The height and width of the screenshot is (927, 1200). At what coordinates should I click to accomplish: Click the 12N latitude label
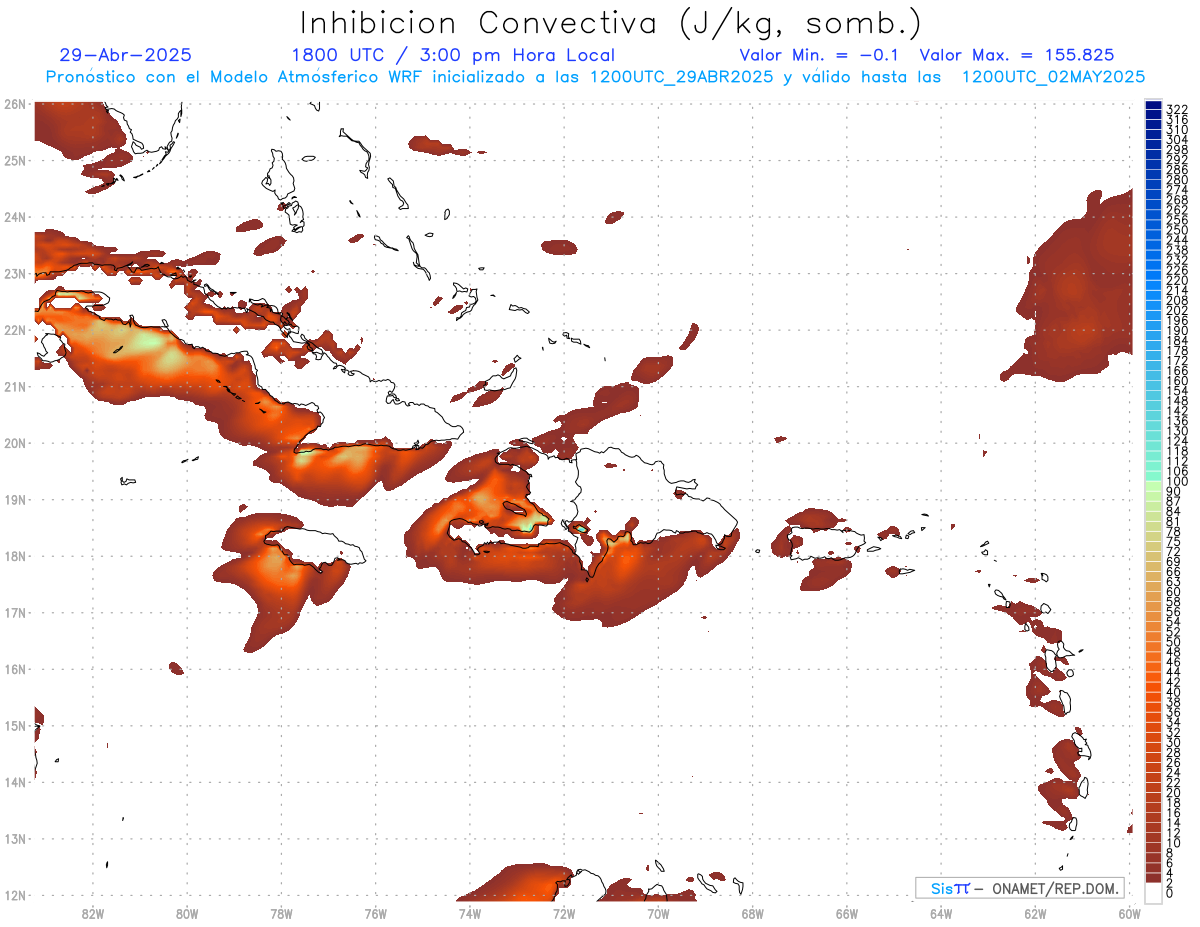click(14, 895)
